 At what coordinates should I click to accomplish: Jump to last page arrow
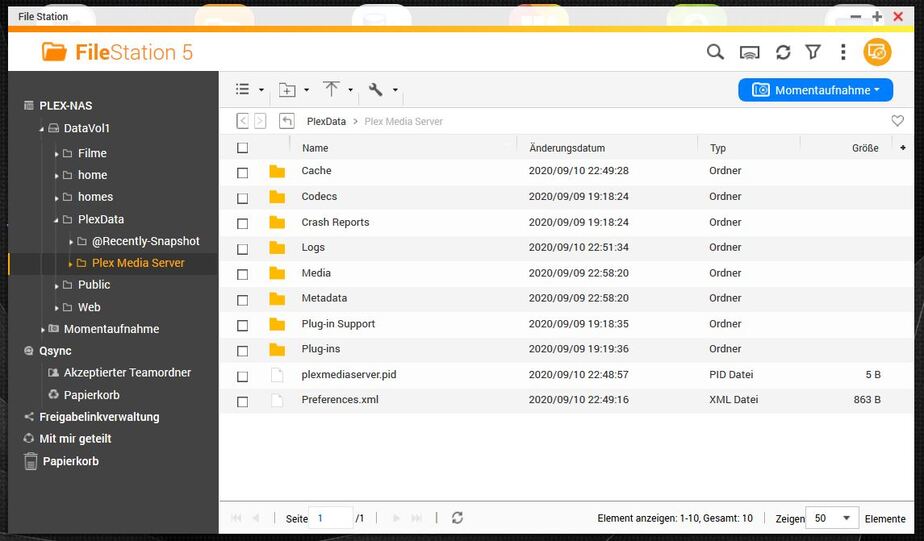[417, 518]
